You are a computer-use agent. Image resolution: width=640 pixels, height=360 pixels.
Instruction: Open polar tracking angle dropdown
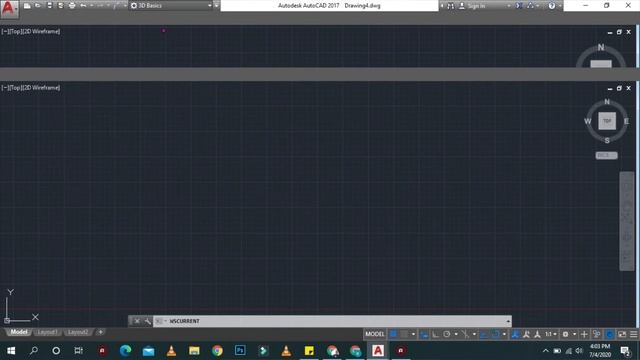456,334
